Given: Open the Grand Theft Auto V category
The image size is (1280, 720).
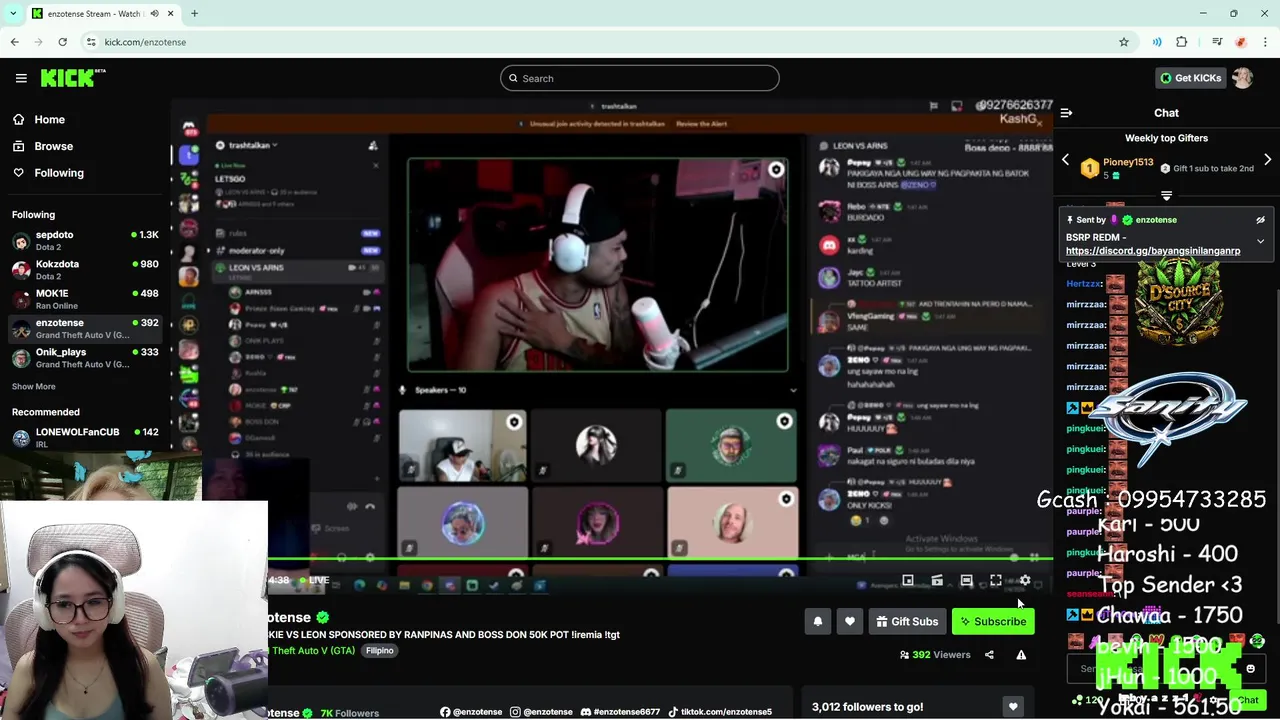Looking at the screenshot, I should [312, 651].
